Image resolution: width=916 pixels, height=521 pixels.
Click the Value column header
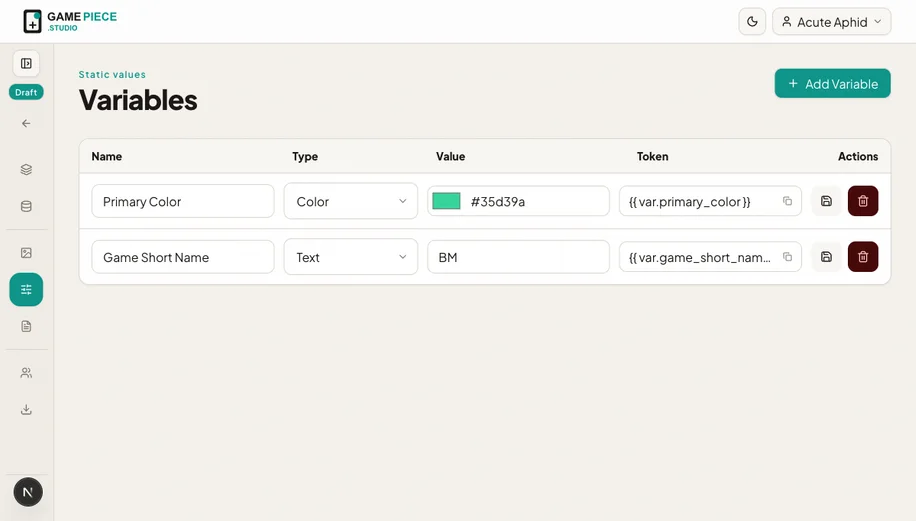coord(450,157)
